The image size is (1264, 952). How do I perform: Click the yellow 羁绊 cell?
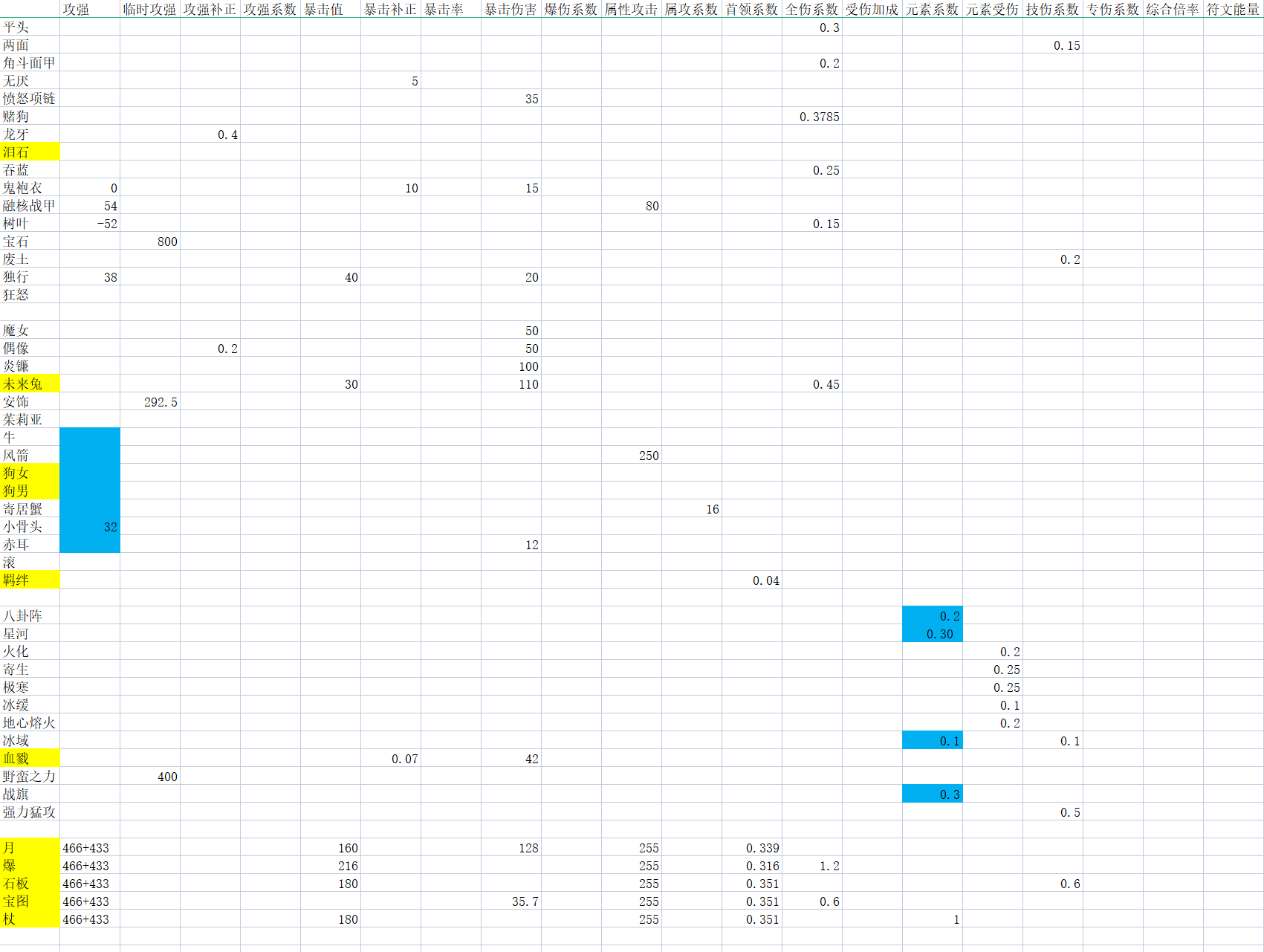pos(30,580)
